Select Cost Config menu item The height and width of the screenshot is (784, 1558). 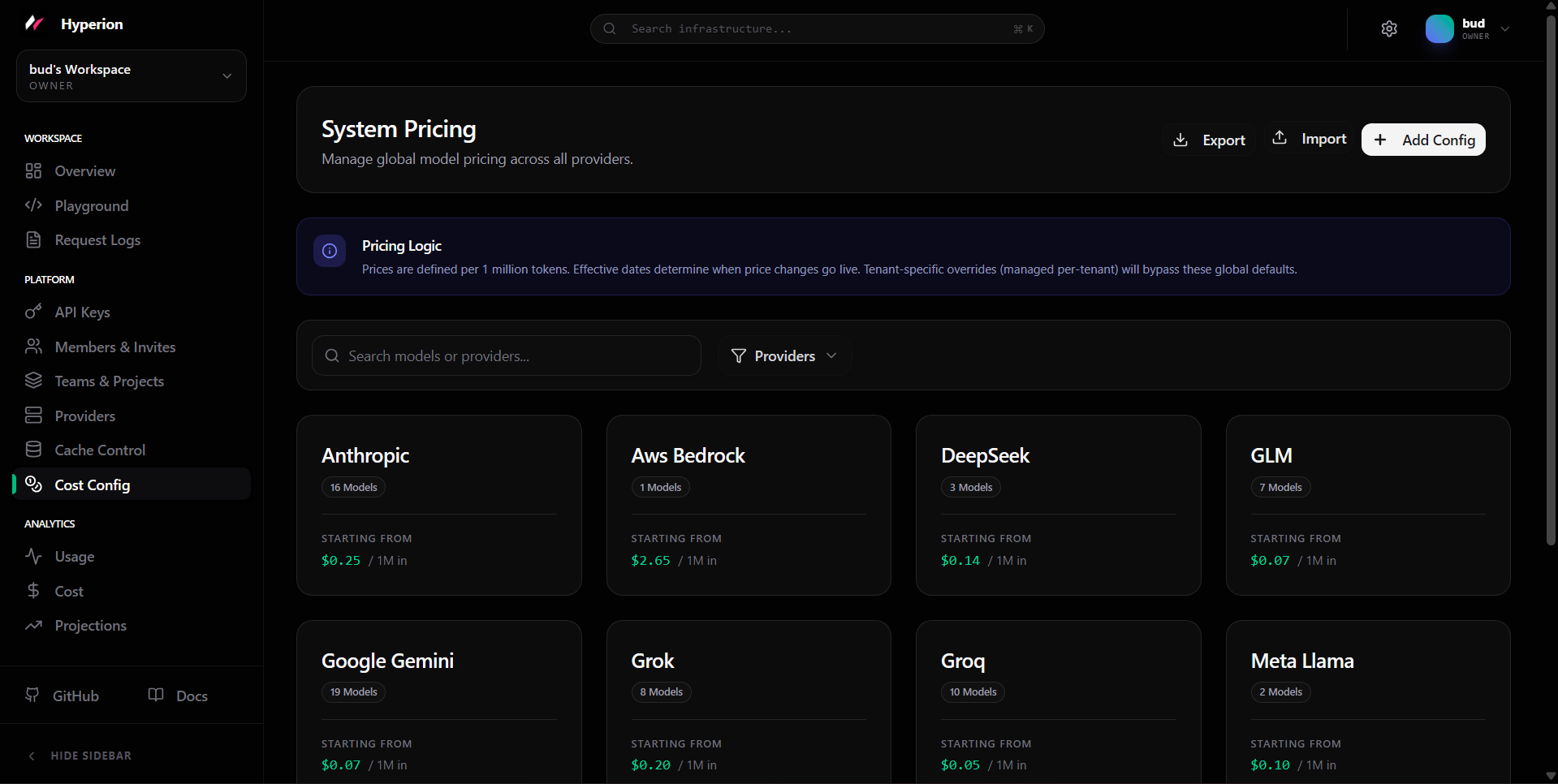tap(132, 485)
